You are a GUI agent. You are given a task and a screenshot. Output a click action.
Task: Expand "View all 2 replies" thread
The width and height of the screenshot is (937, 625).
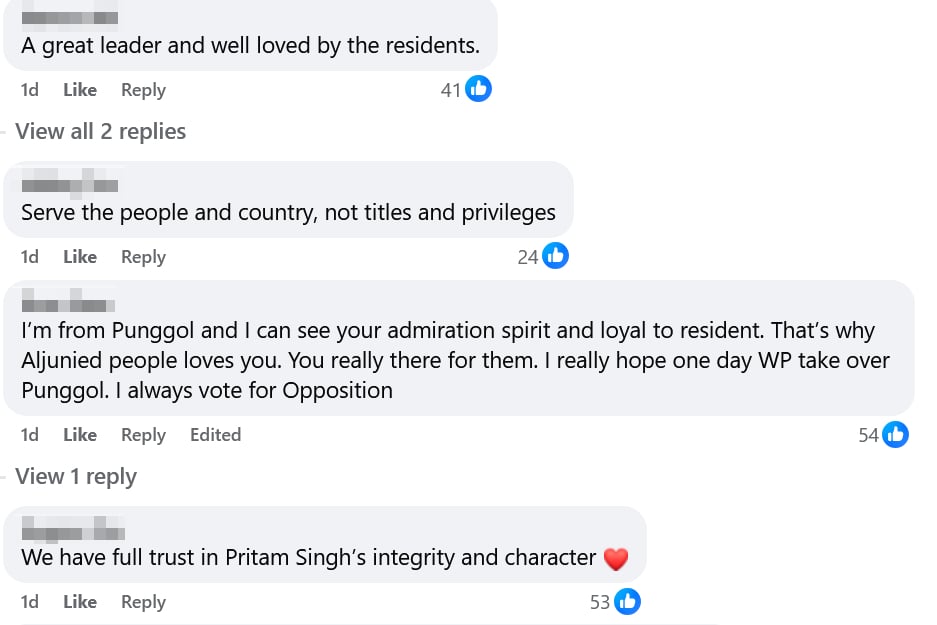(x=101, y=132)
